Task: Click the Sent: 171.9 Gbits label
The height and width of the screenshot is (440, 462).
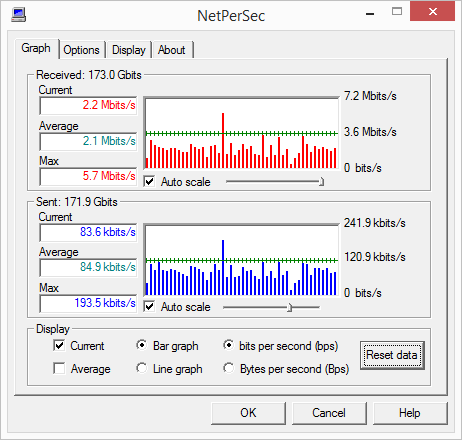Action: pyautogui.click(x=77, y=202)
